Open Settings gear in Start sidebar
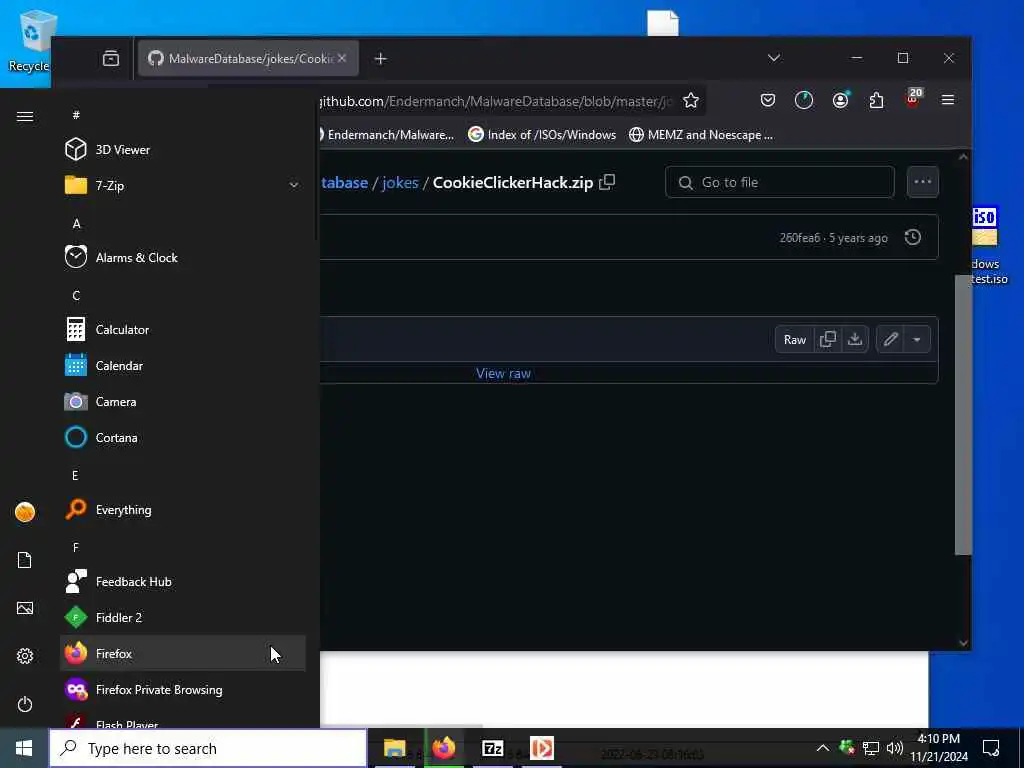Viewport: 1024px width, 768px height. coord(25,656)
